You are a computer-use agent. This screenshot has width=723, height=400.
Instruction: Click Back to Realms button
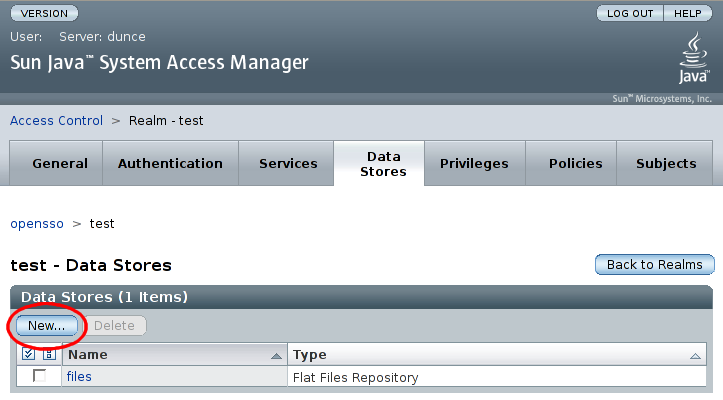[655, 264]
